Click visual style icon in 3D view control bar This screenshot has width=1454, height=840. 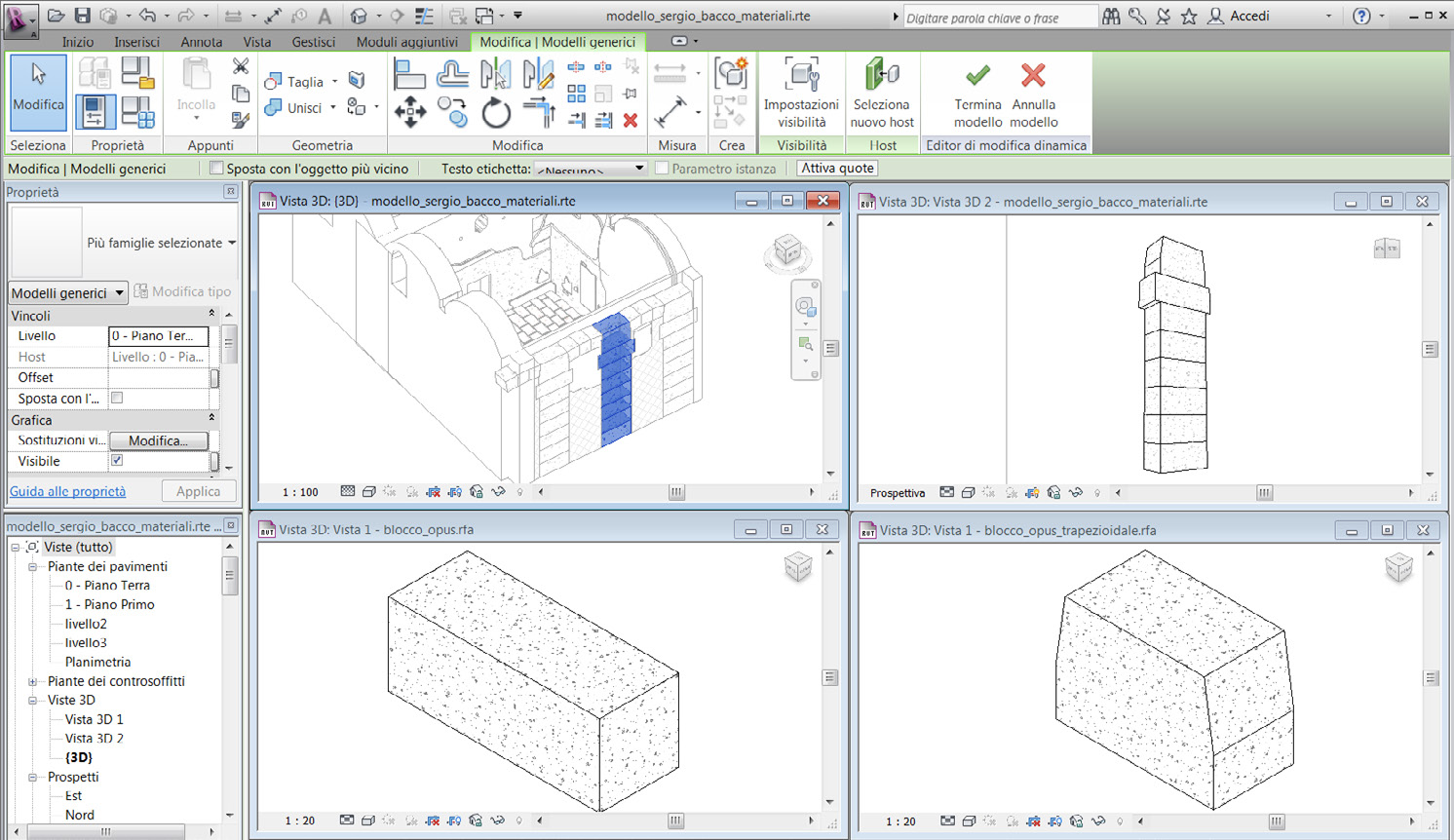tap(369, 492)
